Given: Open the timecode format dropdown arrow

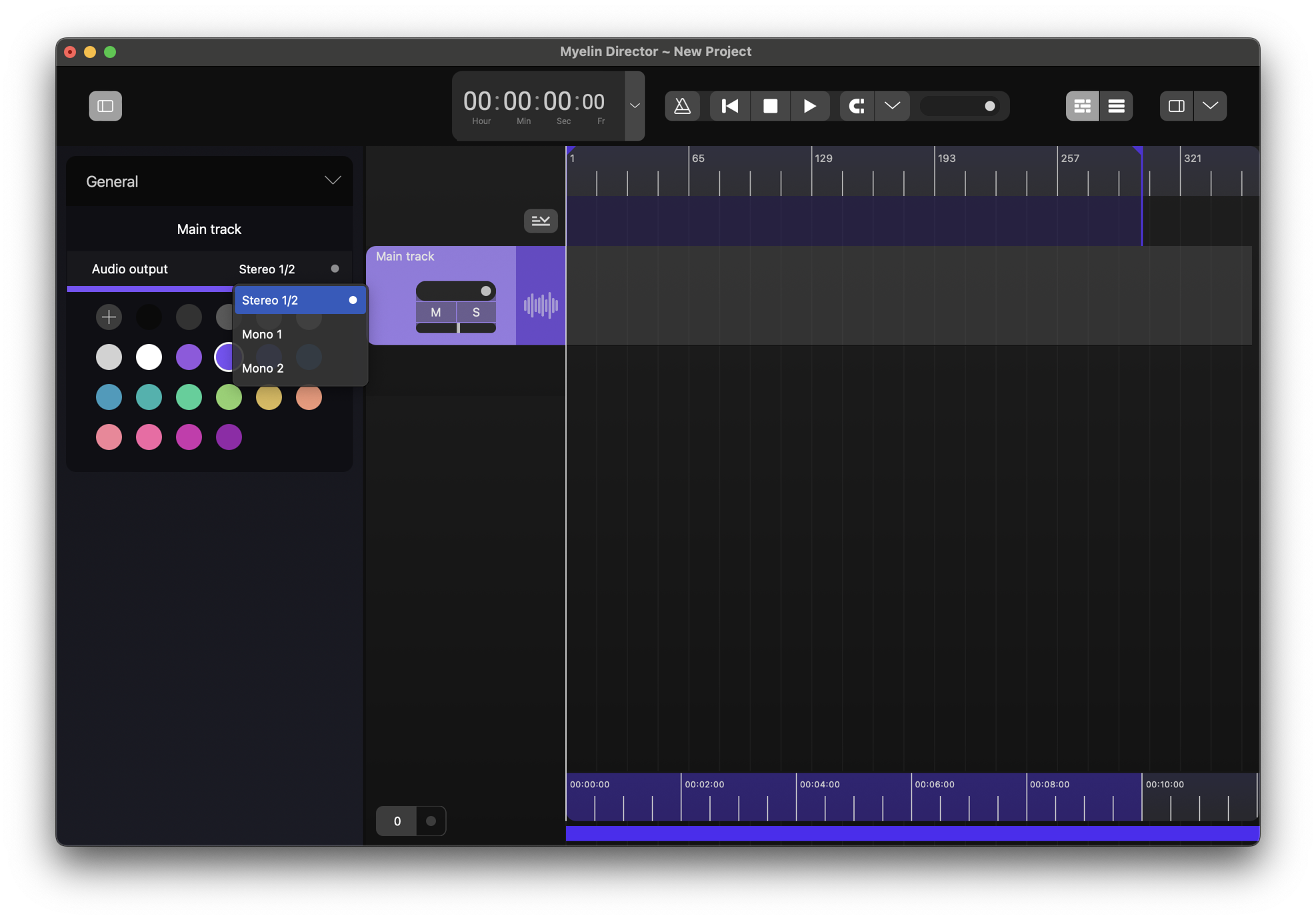Looking at the screenshot, I should (635, 106).
